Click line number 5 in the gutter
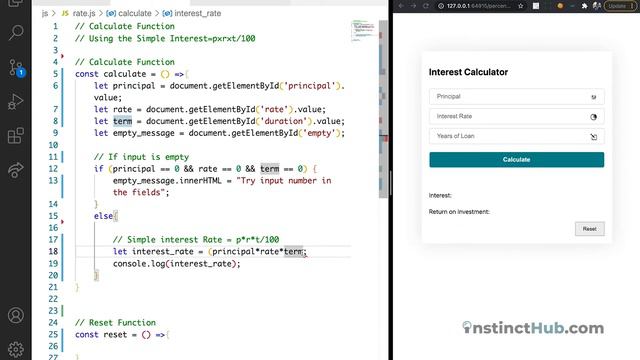 tap(55, 74)
